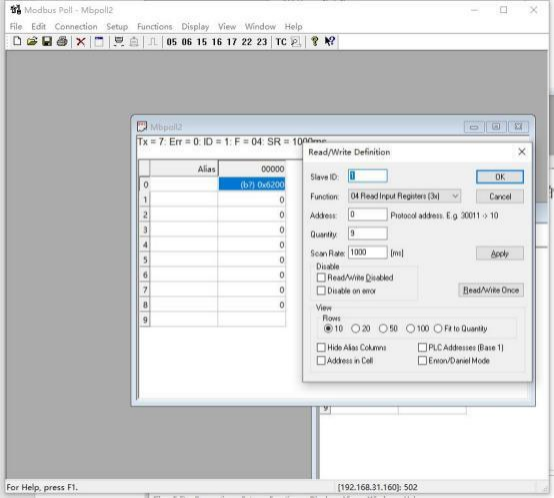
Task: Select function 05 in the toolbar
Action: pyautogui.click(x=172, y=42)
